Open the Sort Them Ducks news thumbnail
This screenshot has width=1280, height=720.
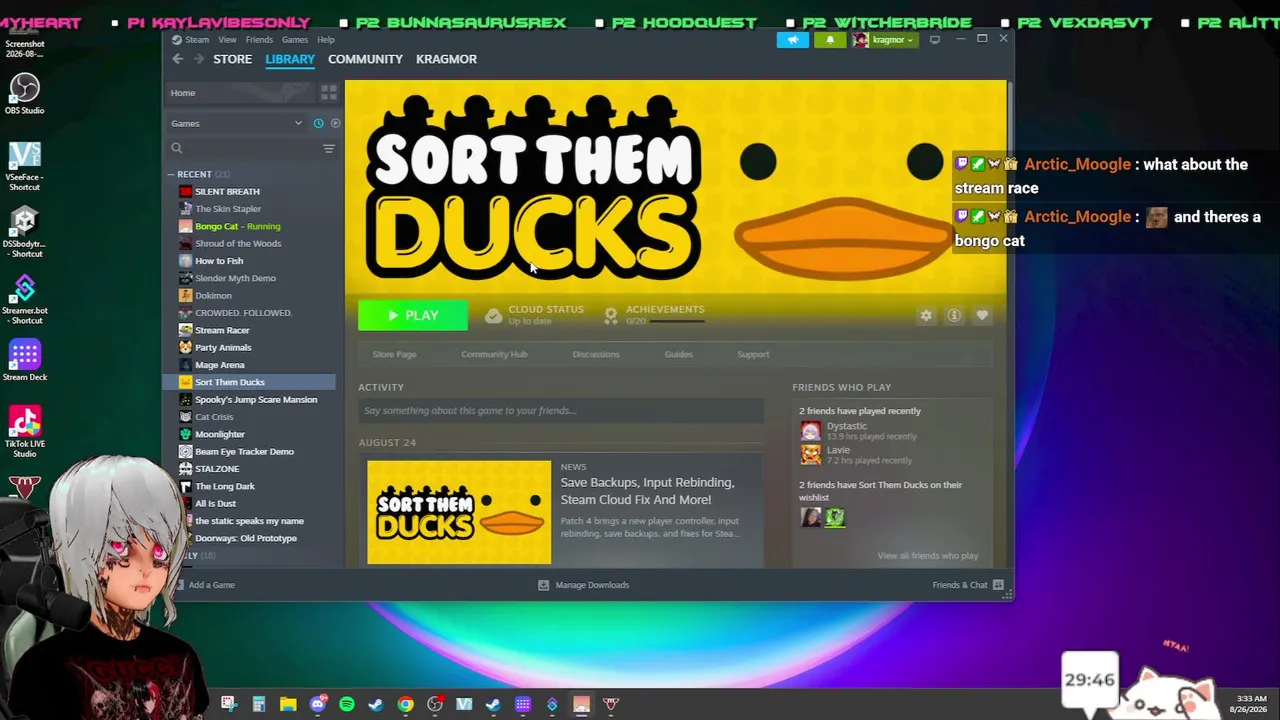[459, 512]
